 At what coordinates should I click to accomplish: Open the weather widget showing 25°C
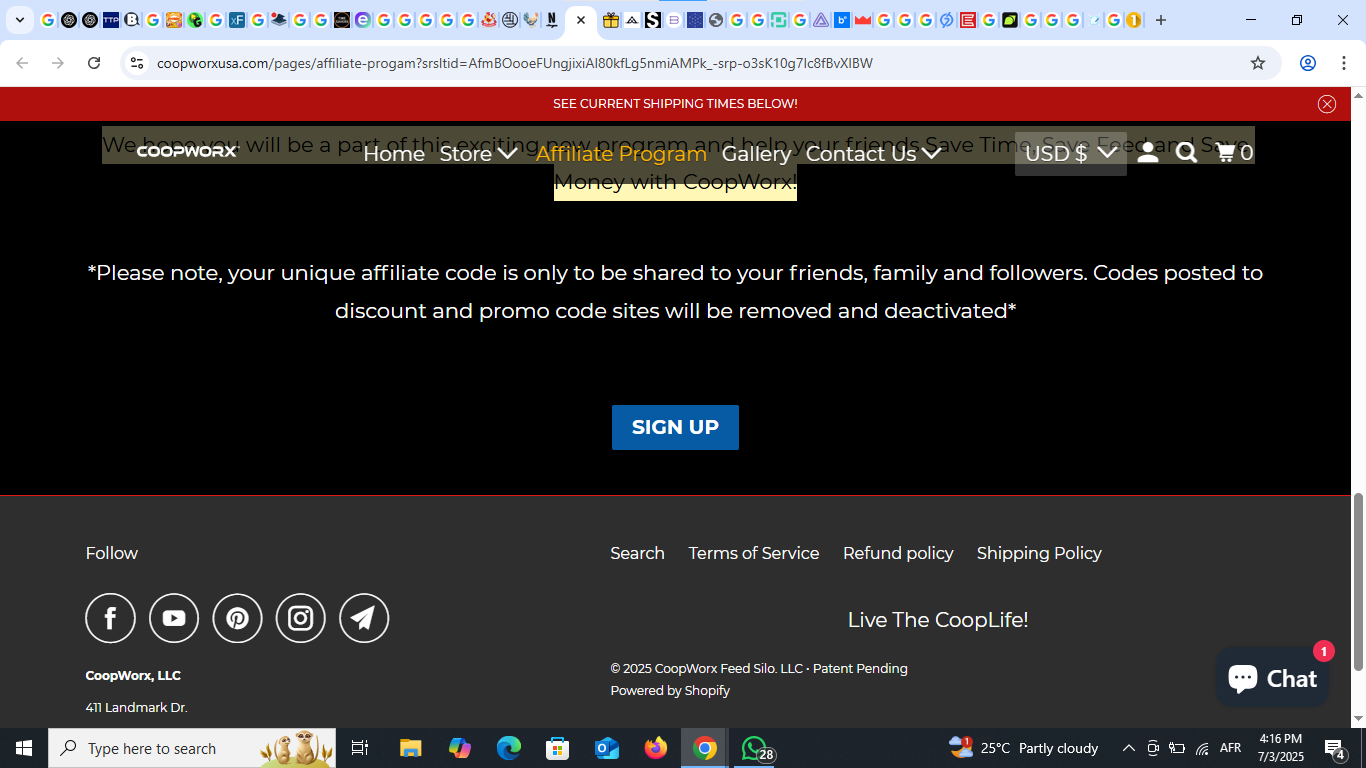pos(1024,748)
